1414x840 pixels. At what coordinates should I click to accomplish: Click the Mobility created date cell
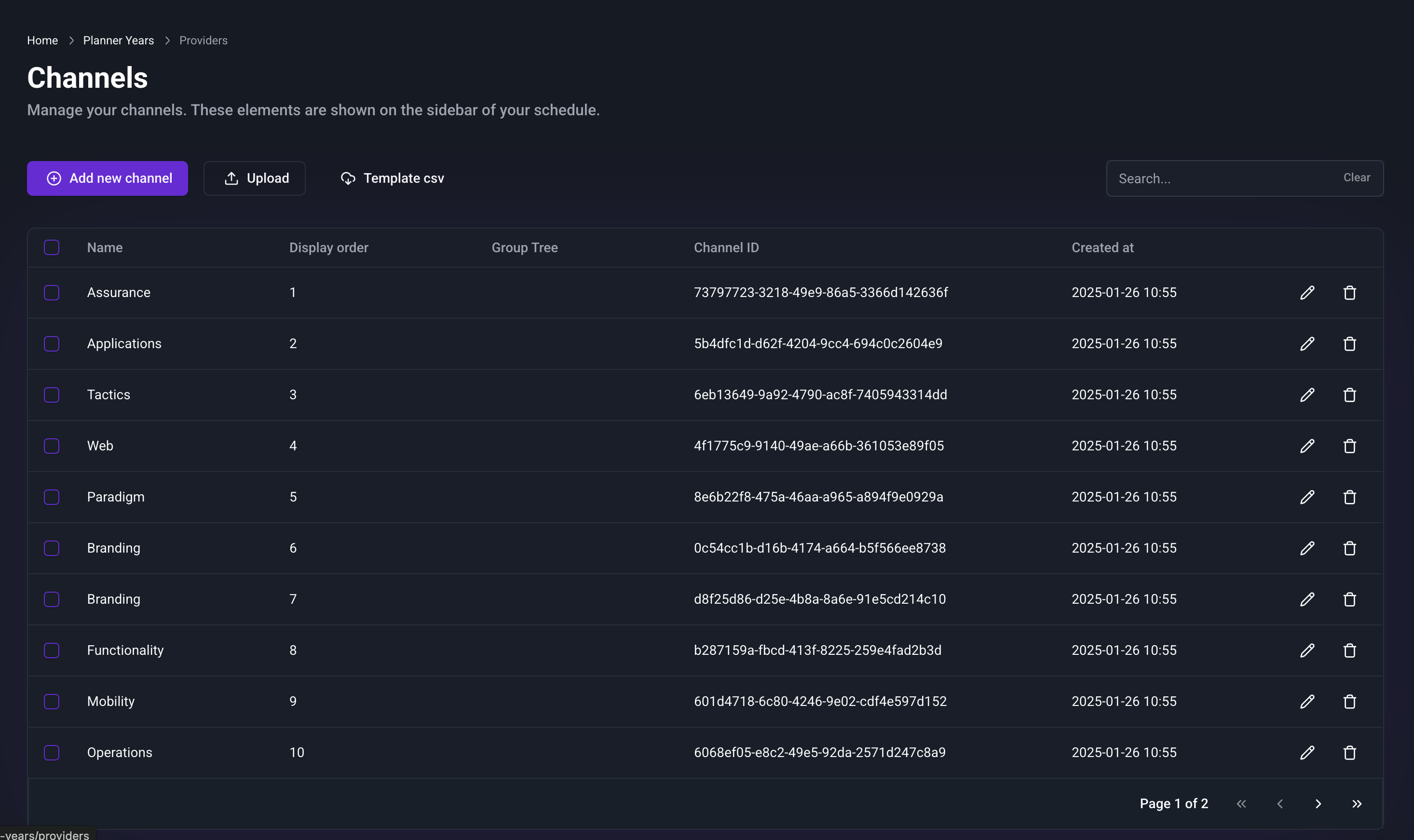point(1124,701)
